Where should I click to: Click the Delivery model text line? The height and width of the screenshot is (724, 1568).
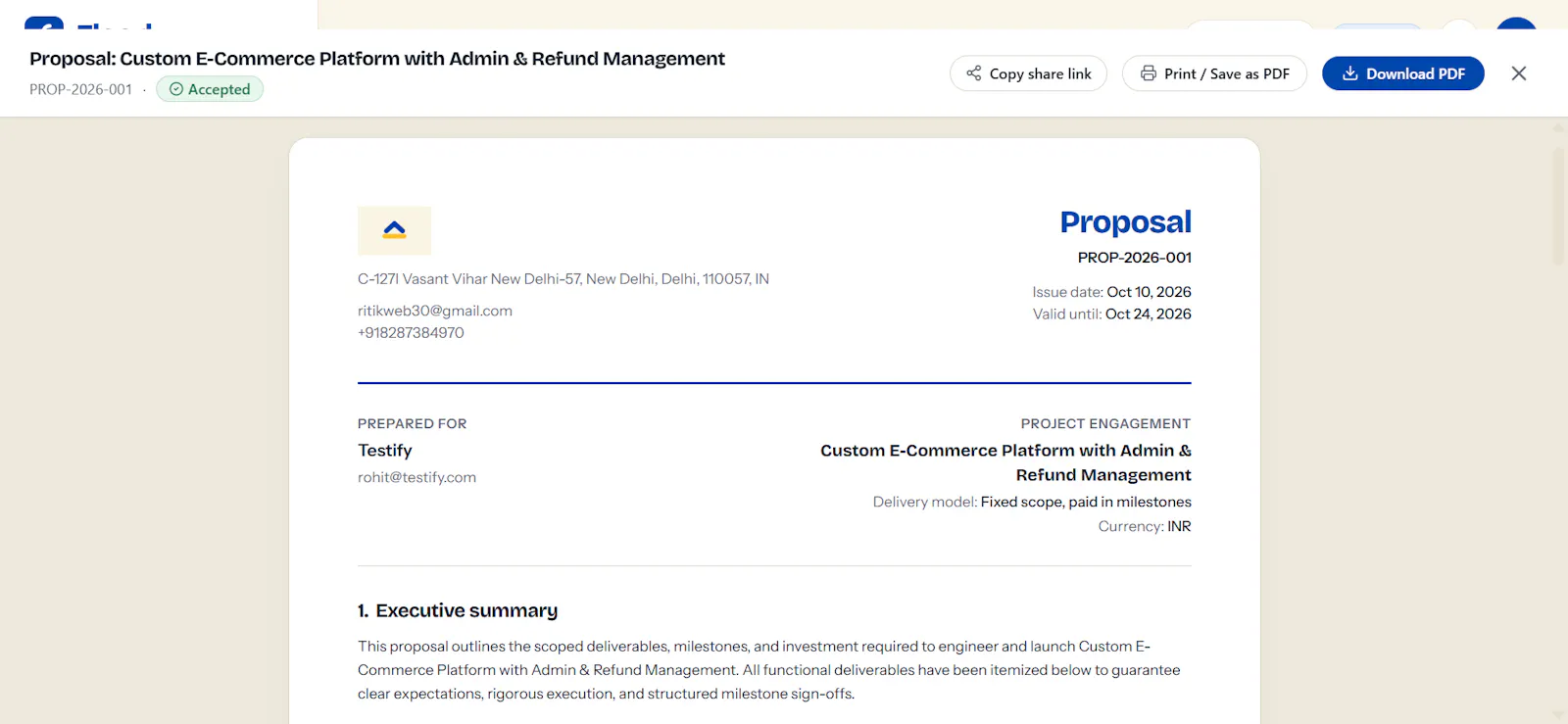[x=1032, y=502]
